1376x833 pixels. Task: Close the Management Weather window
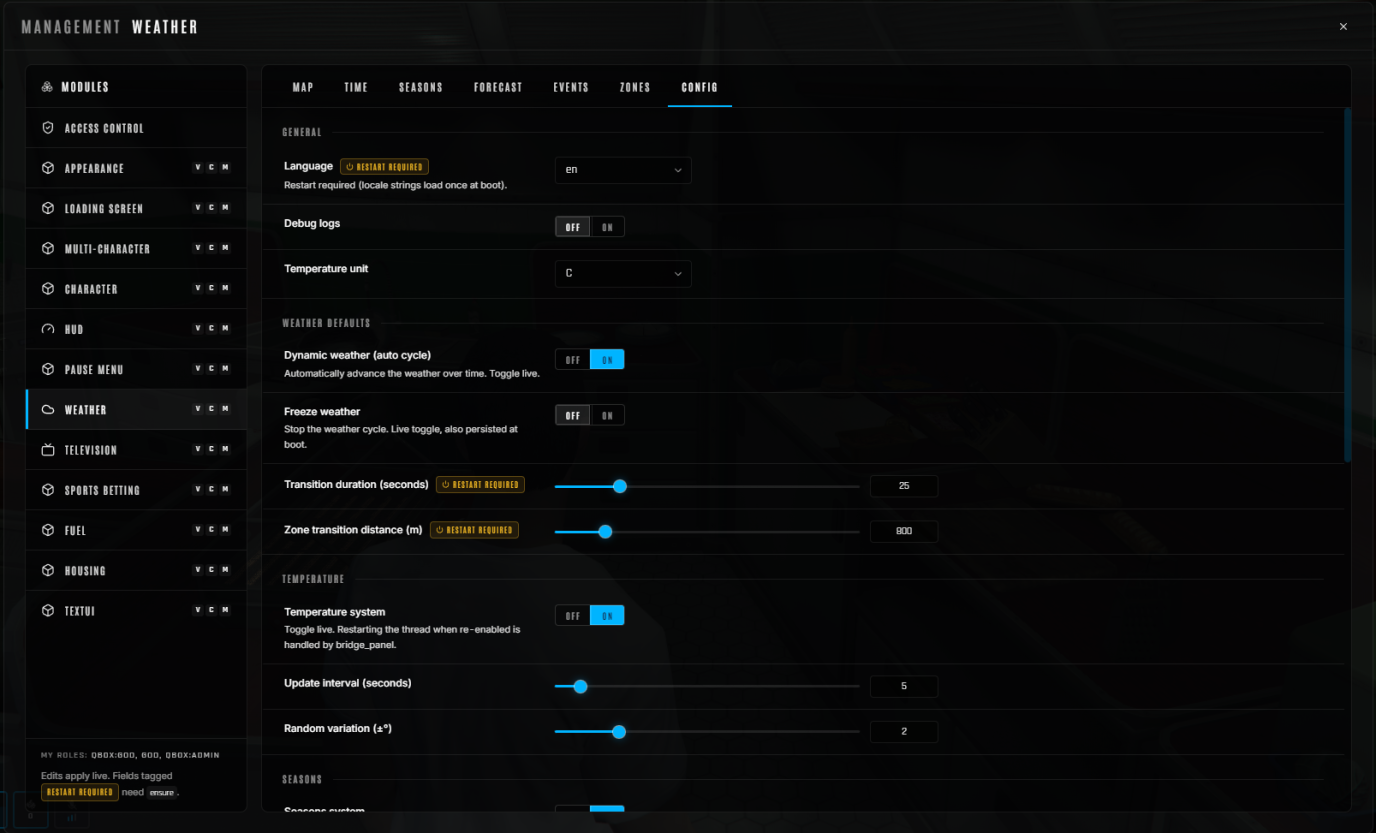click(1343, 27)
